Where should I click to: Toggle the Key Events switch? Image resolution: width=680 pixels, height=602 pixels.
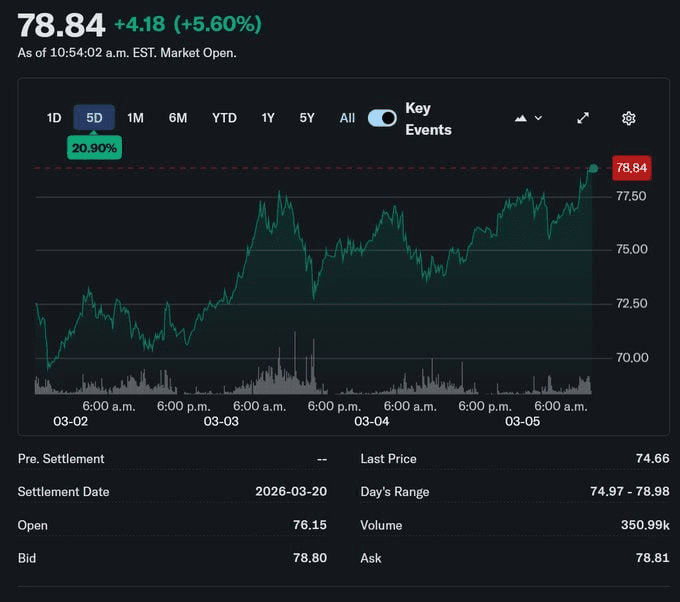coord(382,118)
